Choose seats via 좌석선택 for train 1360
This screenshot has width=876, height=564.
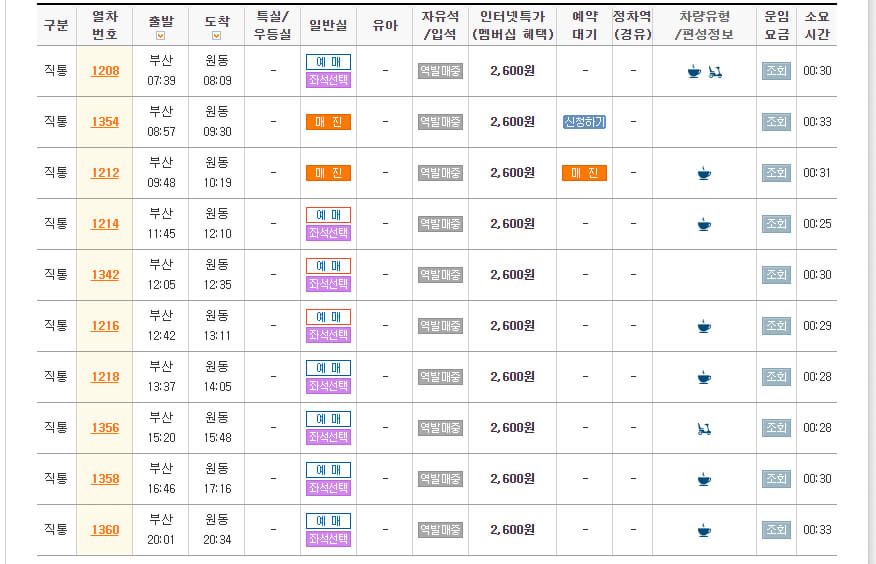click(328, 539)
